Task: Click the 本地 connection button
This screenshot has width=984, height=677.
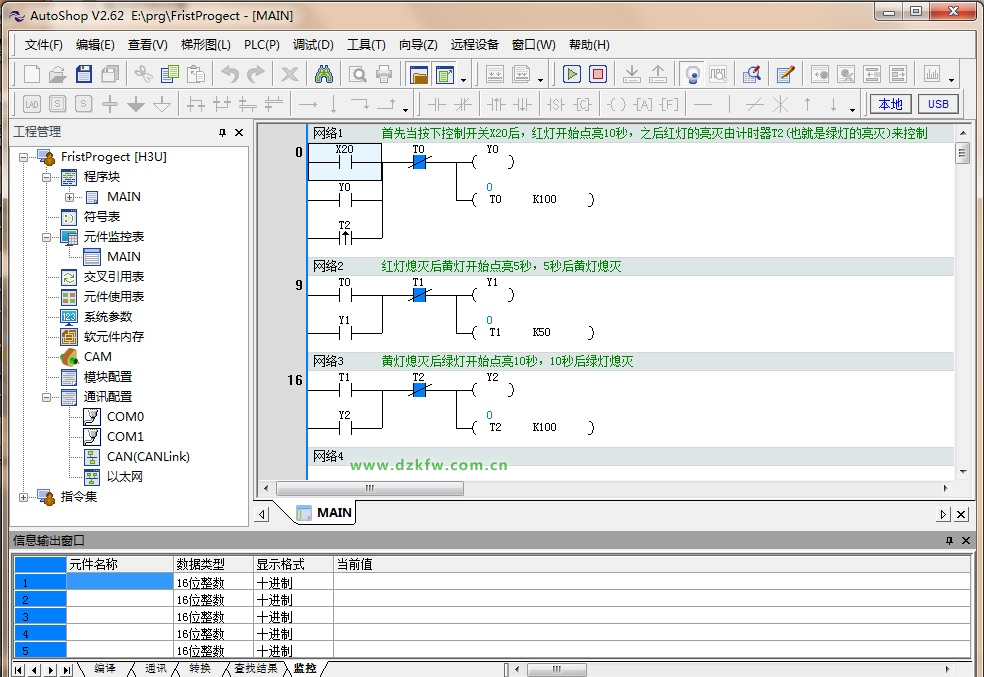Action: point(890,104)
